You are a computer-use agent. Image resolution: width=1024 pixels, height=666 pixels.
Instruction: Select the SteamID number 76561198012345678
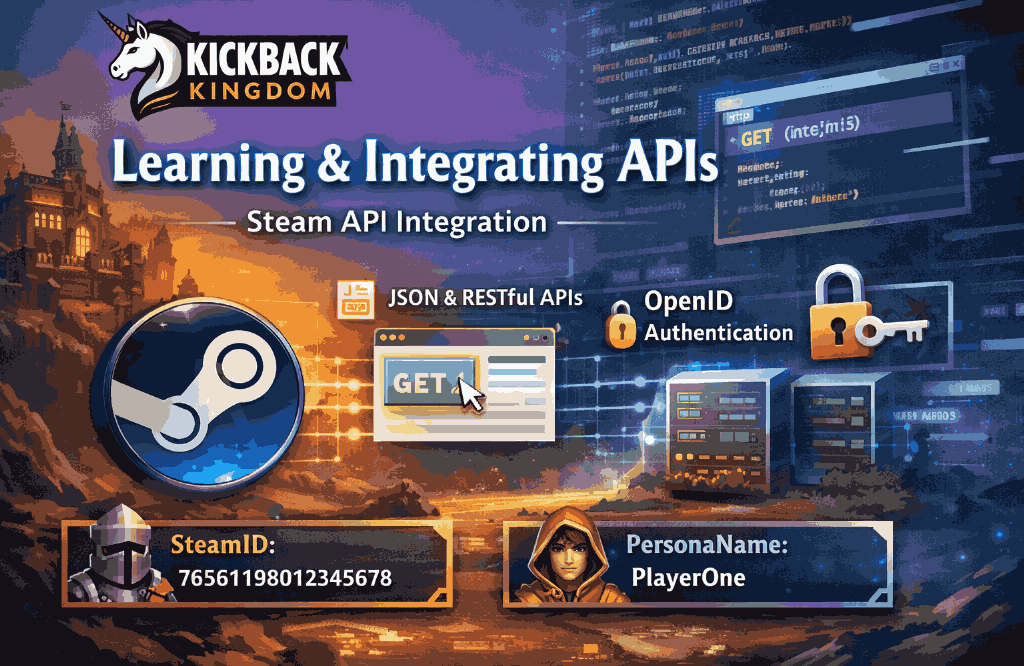pyautogui.click(x=284, y=580)
